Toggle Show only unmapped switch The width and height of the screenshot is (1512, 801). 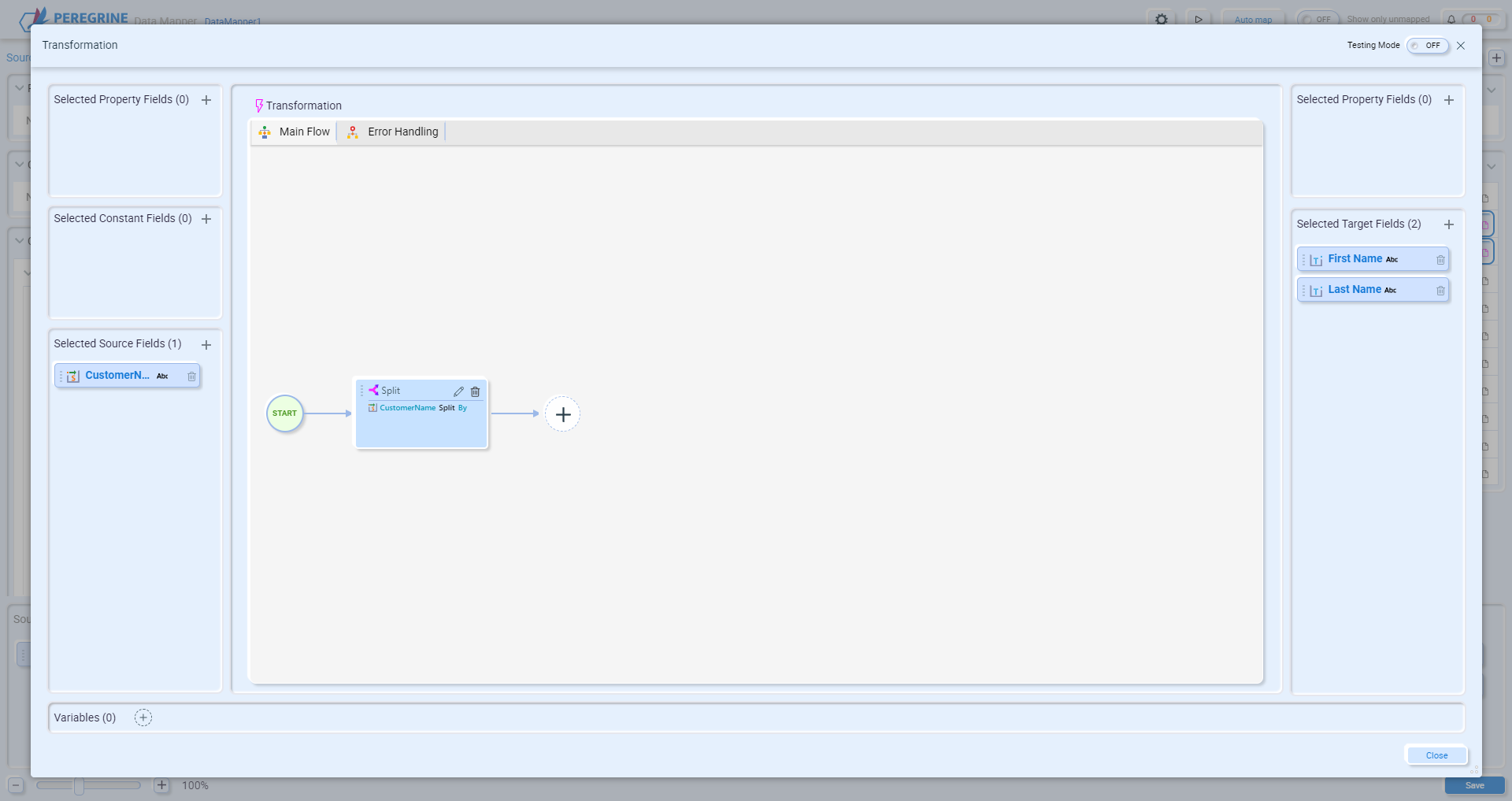click(x=1318, y=20)
